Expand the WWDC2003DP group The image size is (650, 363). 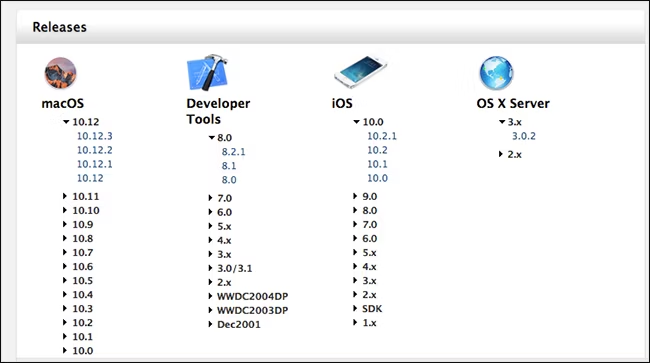[x=210, y=310]
